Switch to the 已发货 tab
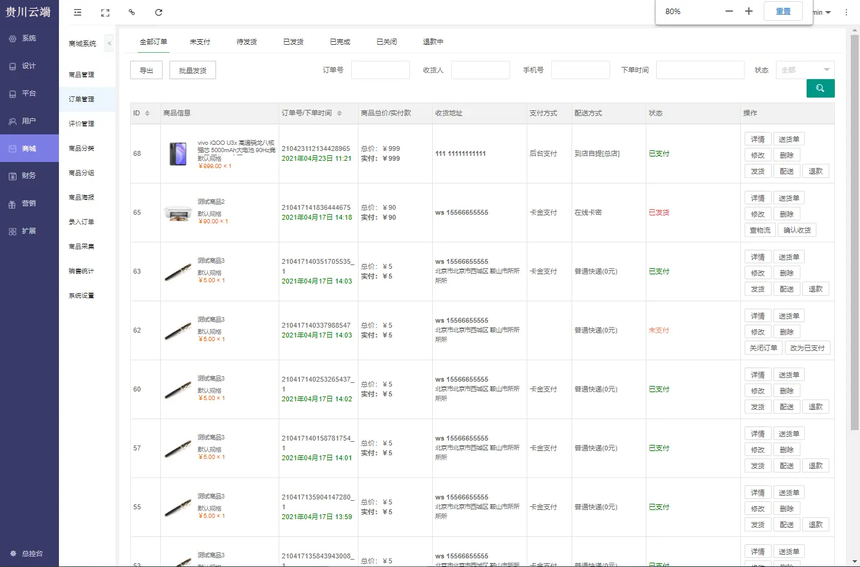Image resolution: width=860 pixels, height=567 pixels. [x=293, y=42]
